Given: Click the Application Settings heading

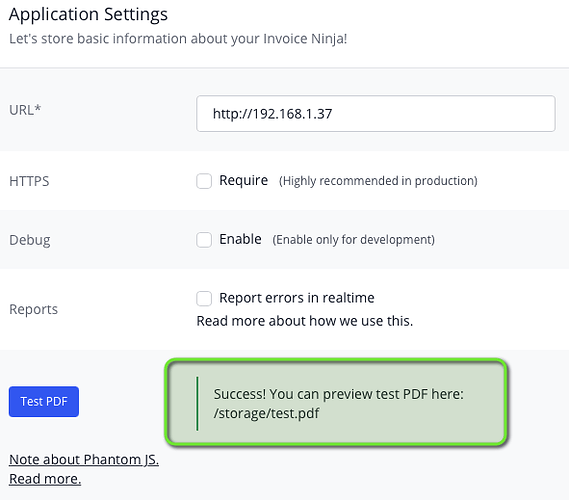Looking at the screenshot, I should pos(88,15).
